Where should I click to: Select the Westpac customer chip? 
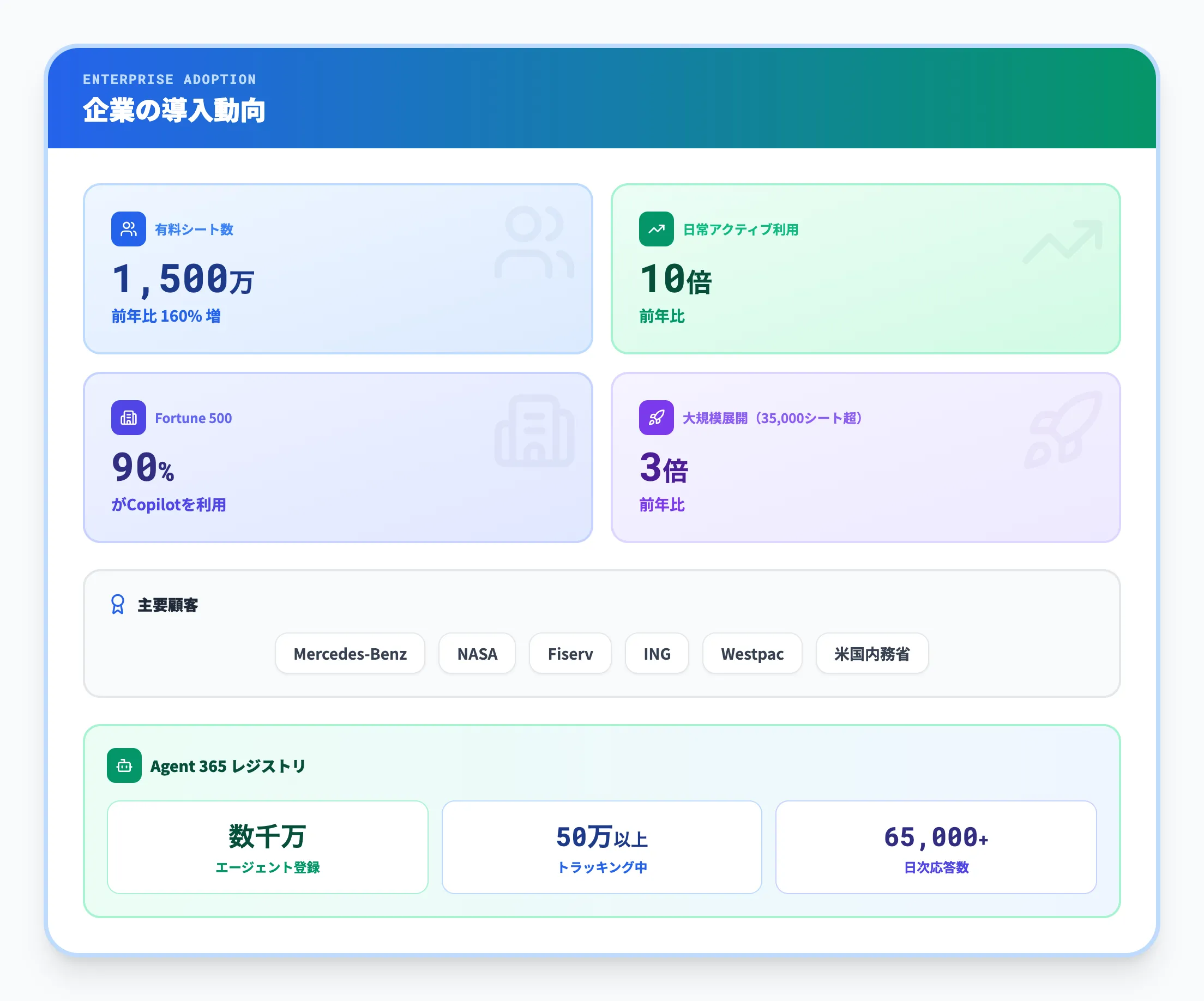[x=752, y=654]
